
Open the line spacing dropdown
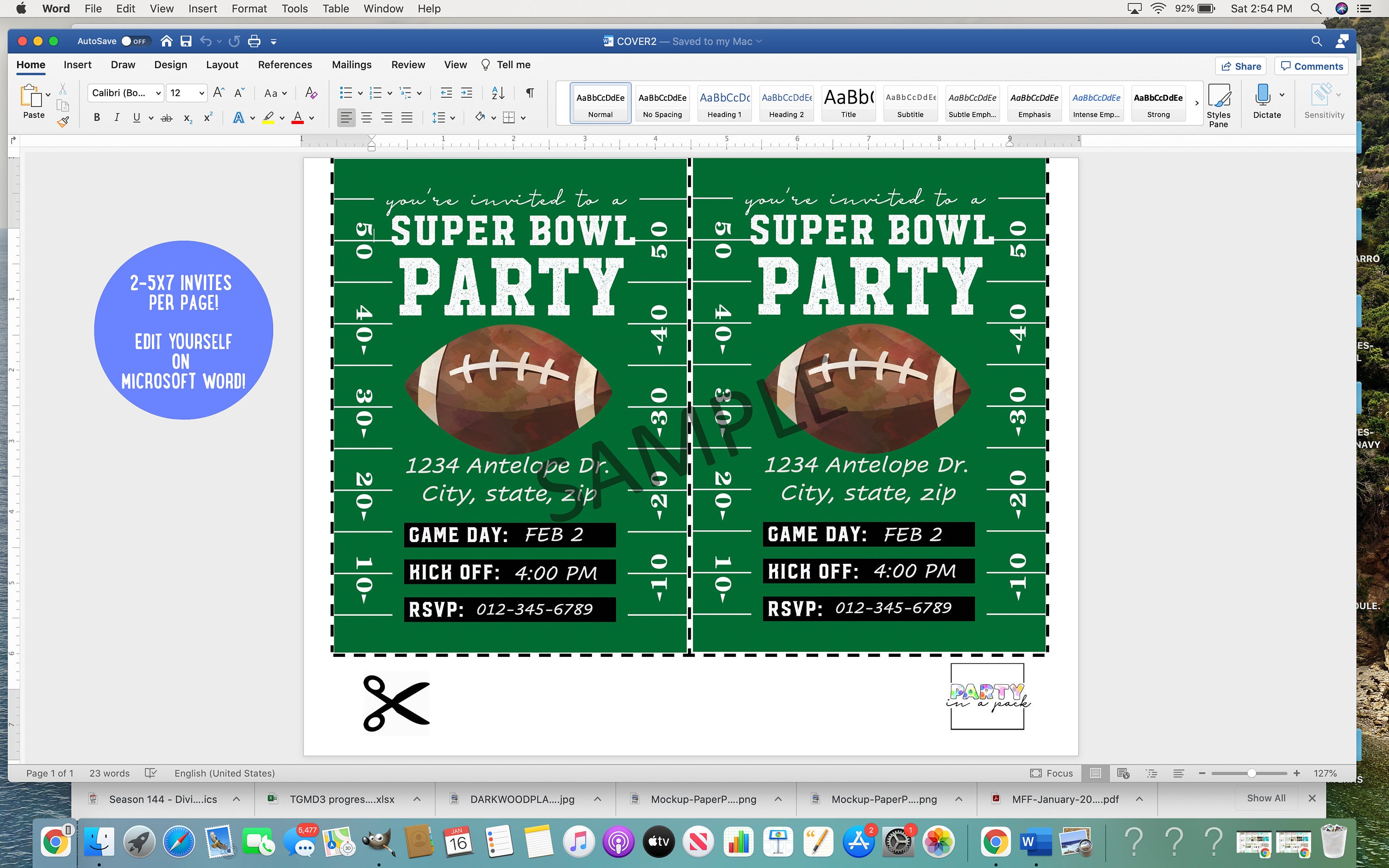[x=442, y=117]
